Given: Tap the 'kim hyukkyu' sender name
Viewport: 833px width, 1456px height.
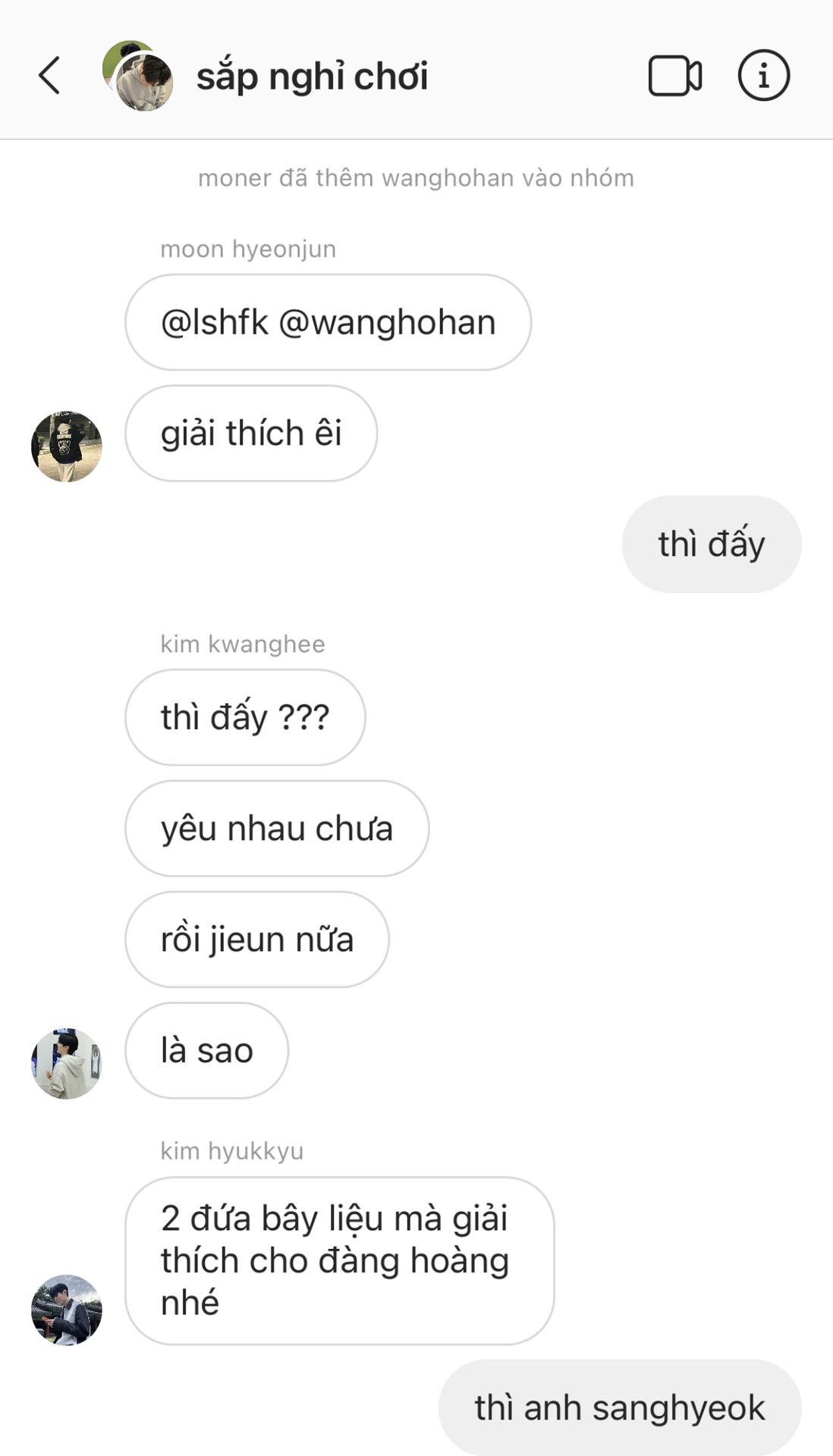Looking at the screenshot, I should tap(232, 1151).
